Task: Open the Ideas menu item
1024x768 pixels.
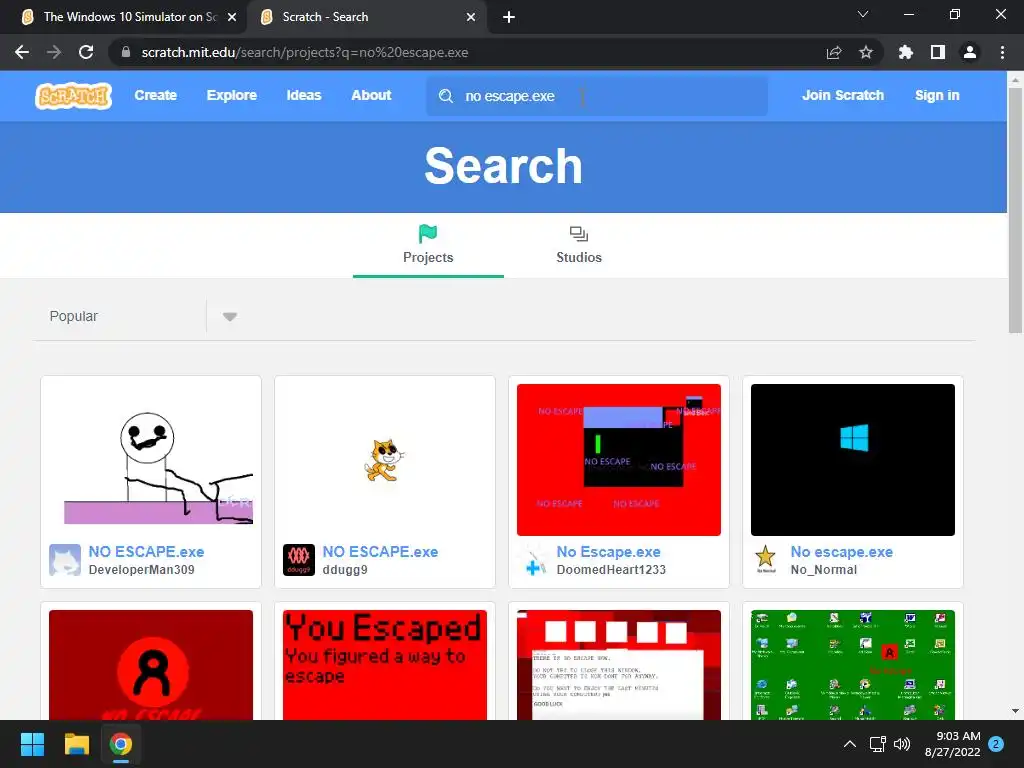Action: tap(304, 95)
